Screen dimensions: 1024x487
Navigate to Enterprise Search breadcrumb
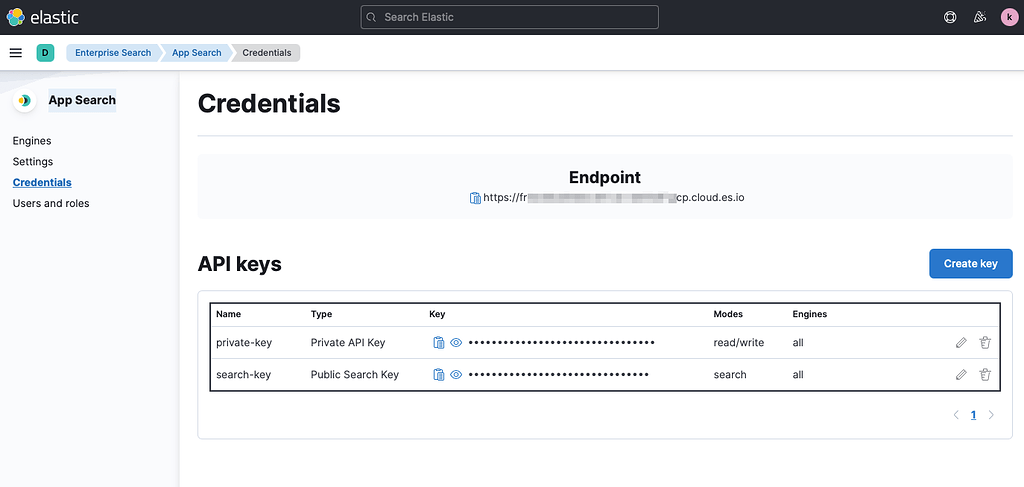tap(113, 53)
